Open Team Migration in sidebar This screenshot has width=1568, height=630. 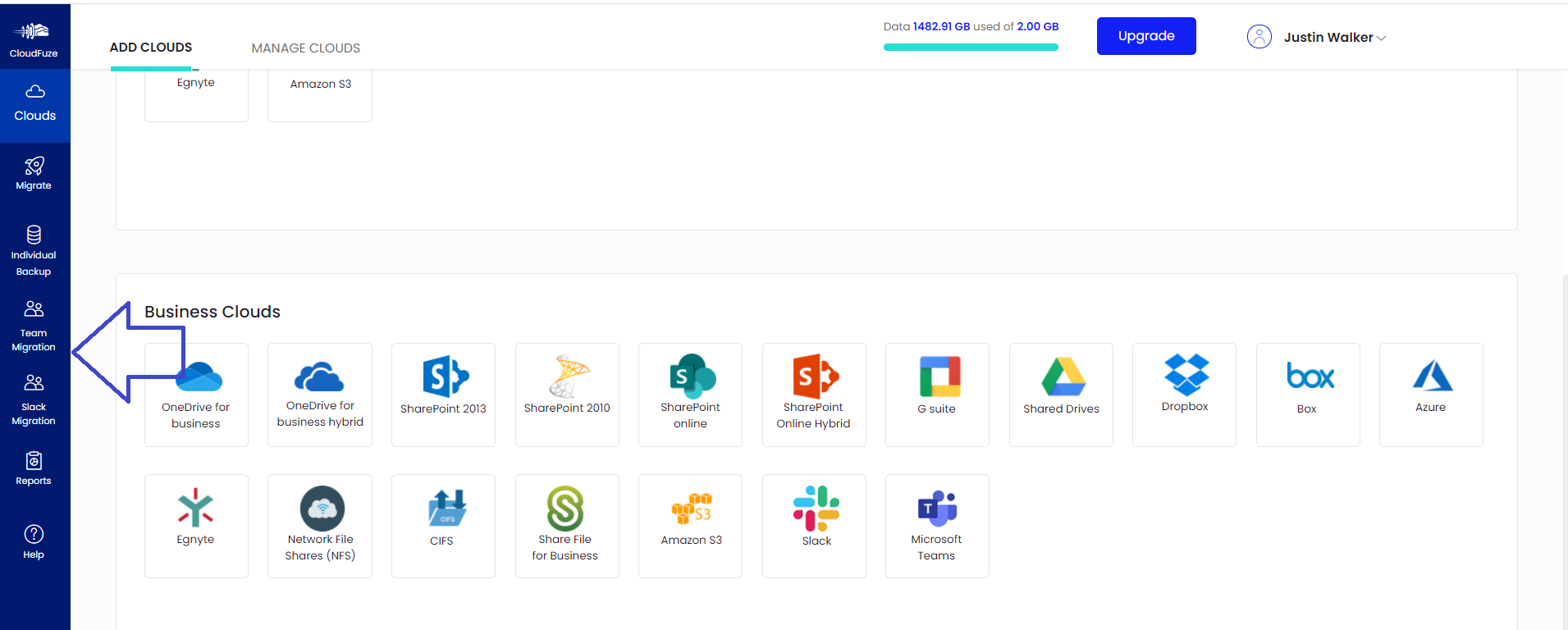pyautogui.click(x=34, y=326)
